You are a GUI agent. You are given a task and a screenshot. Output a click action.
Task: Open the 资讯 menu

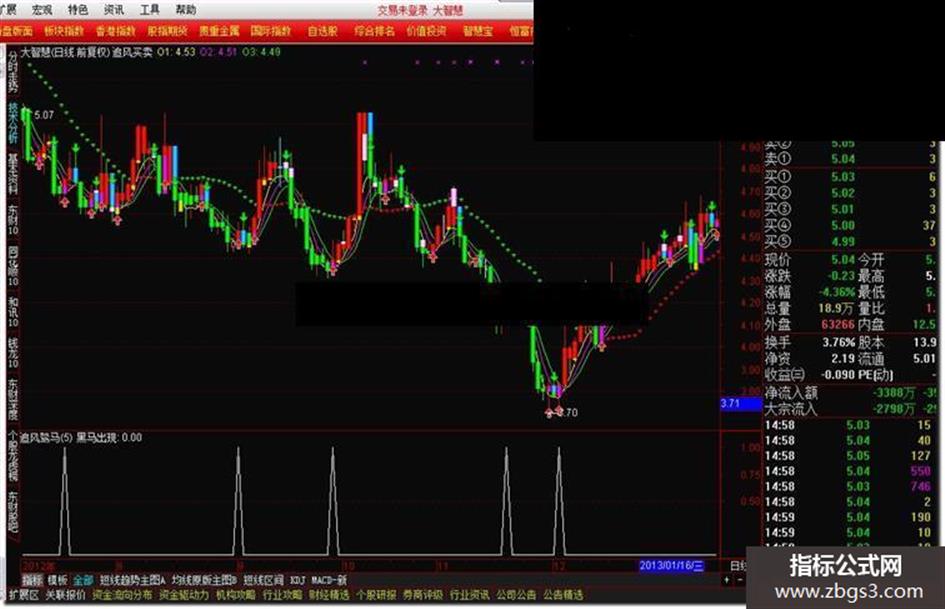114,10
